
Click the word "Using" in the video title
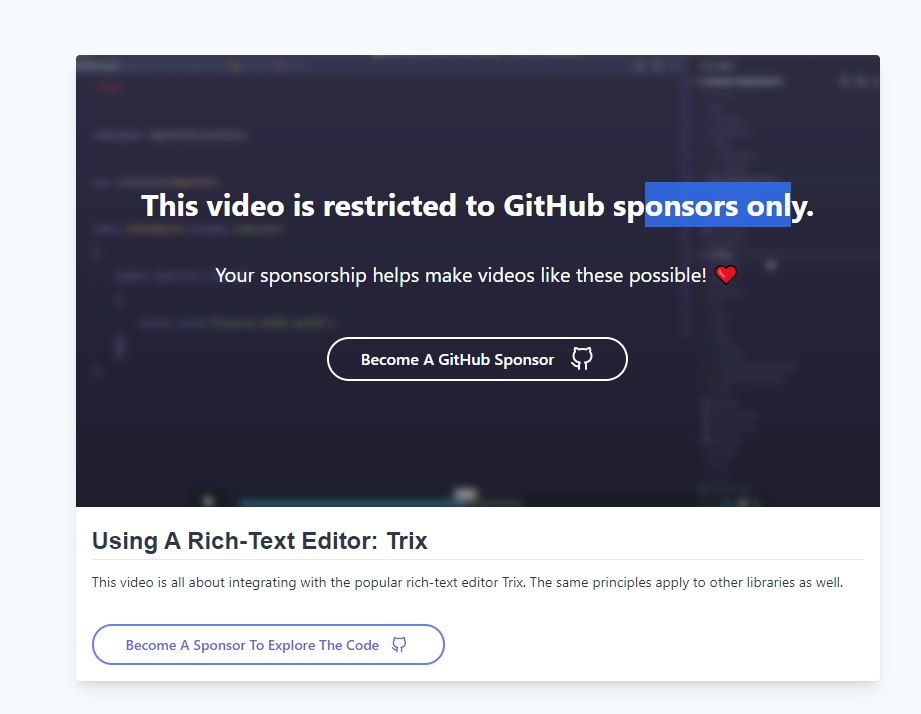[x=125, y=541]
